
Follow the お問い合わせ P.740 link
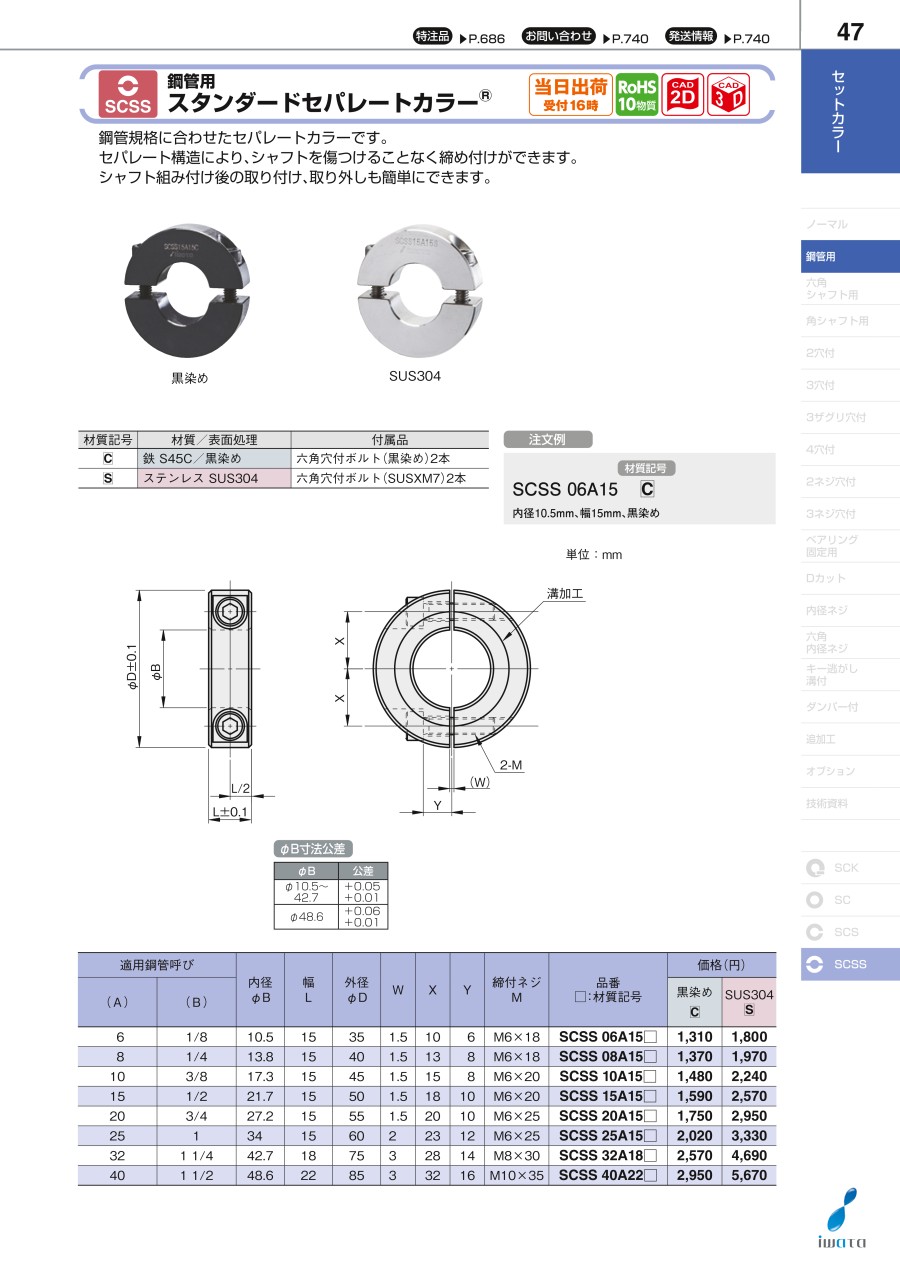coord(585,37)
